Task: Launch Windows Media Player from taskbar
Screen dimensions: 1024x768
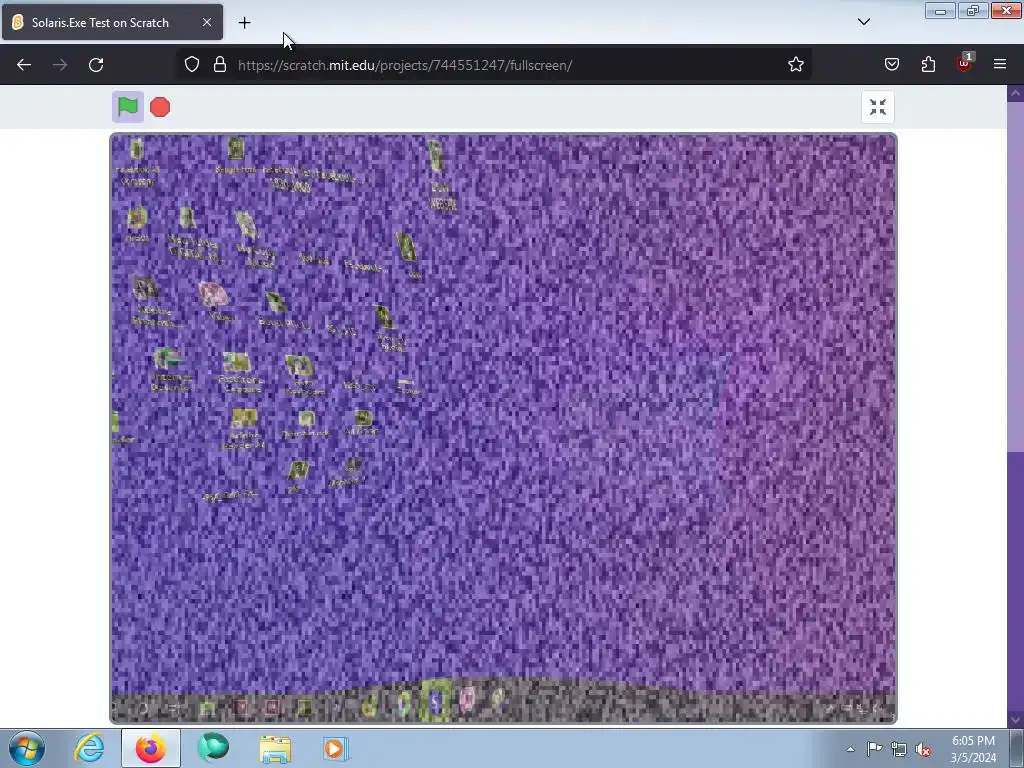Action: [x=336, y=748]
